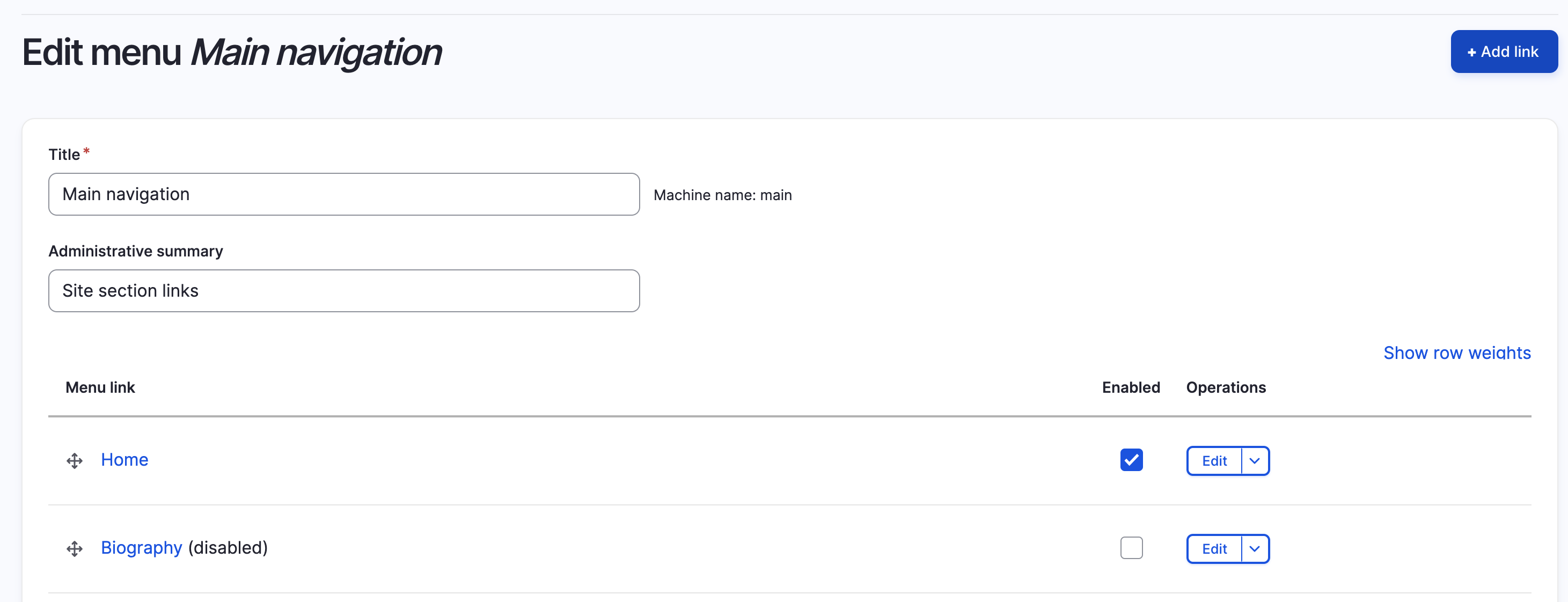
Task: Focus the Title text field
Action: coord(344,194)
